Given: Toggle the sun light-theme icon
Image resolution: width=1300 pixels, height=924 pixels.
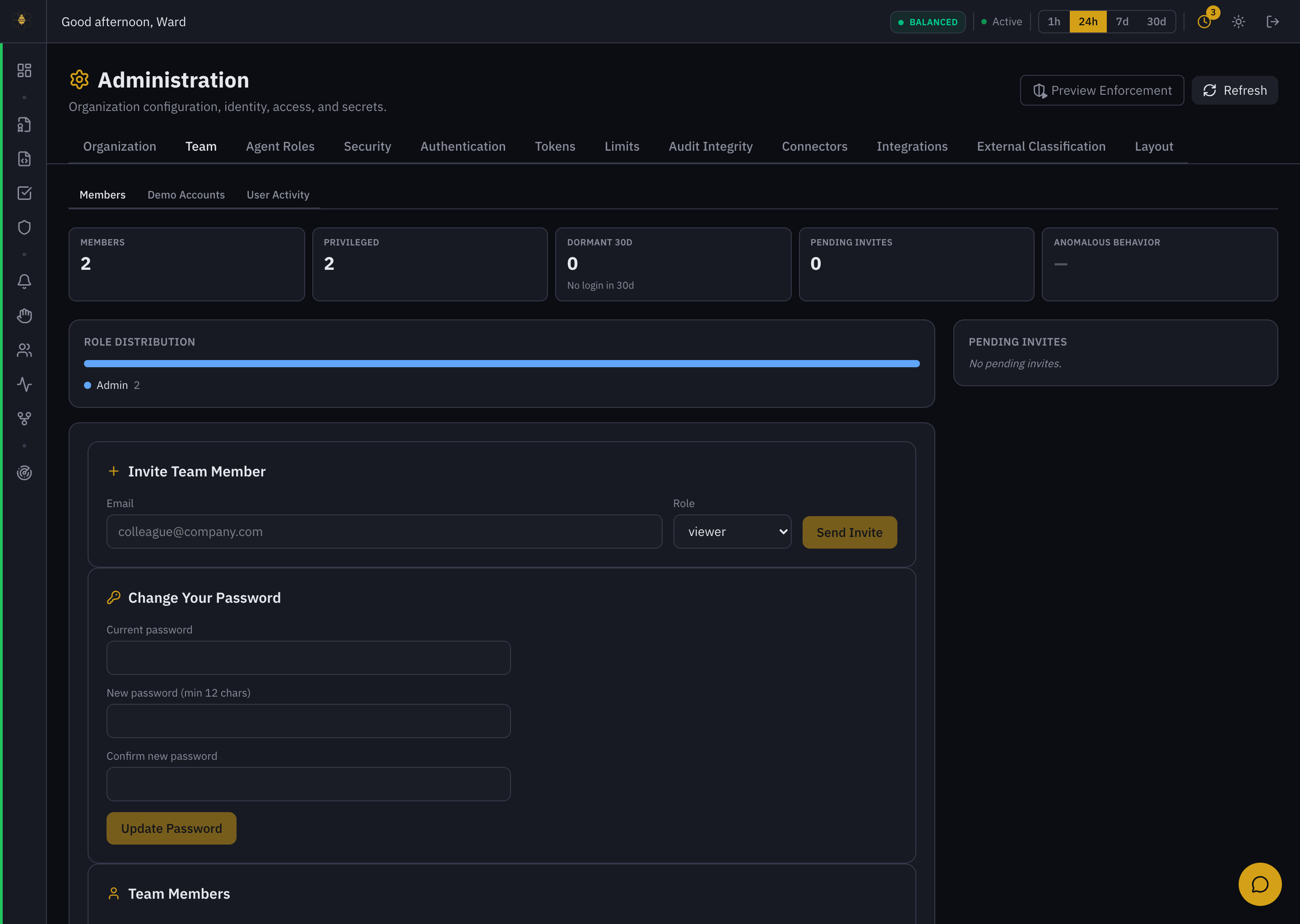Looking at the screenshot, I should pos(1239,22).
